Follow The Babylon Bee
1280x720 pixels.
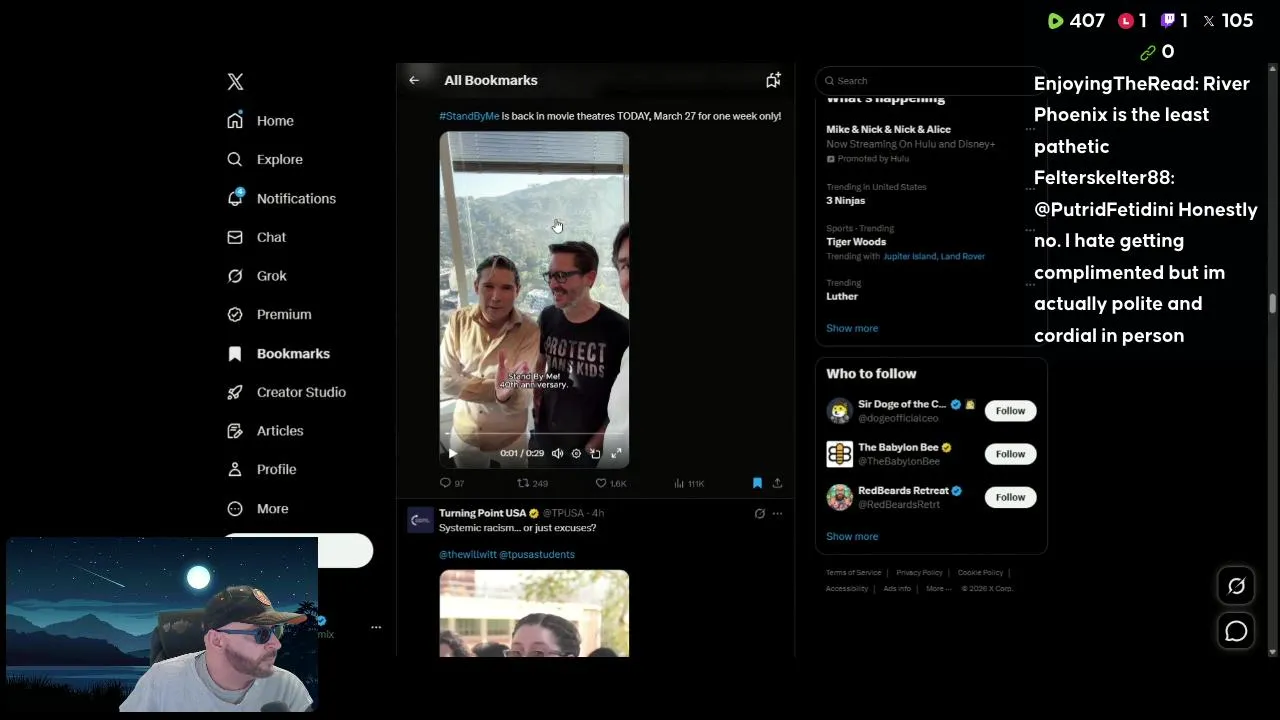1010,454
